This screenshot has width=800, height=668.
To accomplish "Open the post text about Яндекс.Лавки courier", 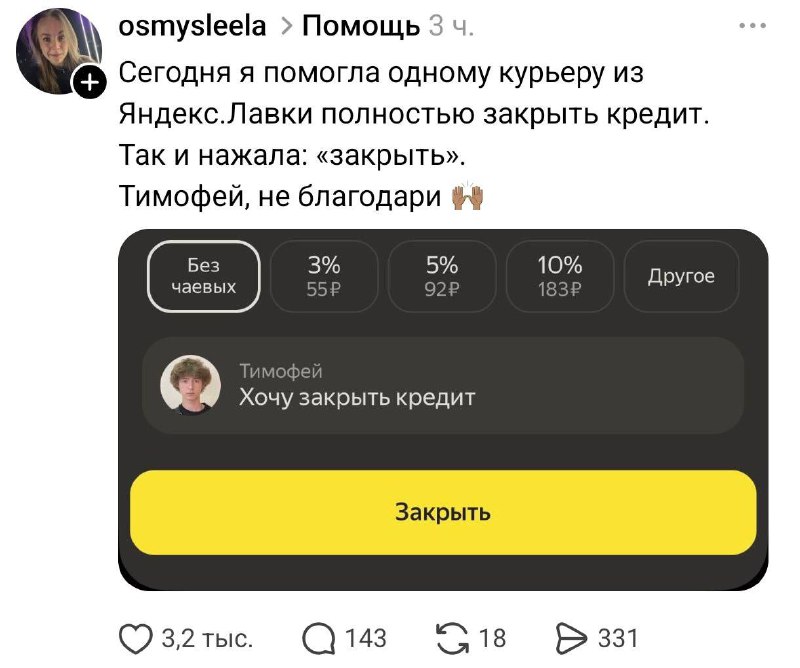I will (414, 134).
